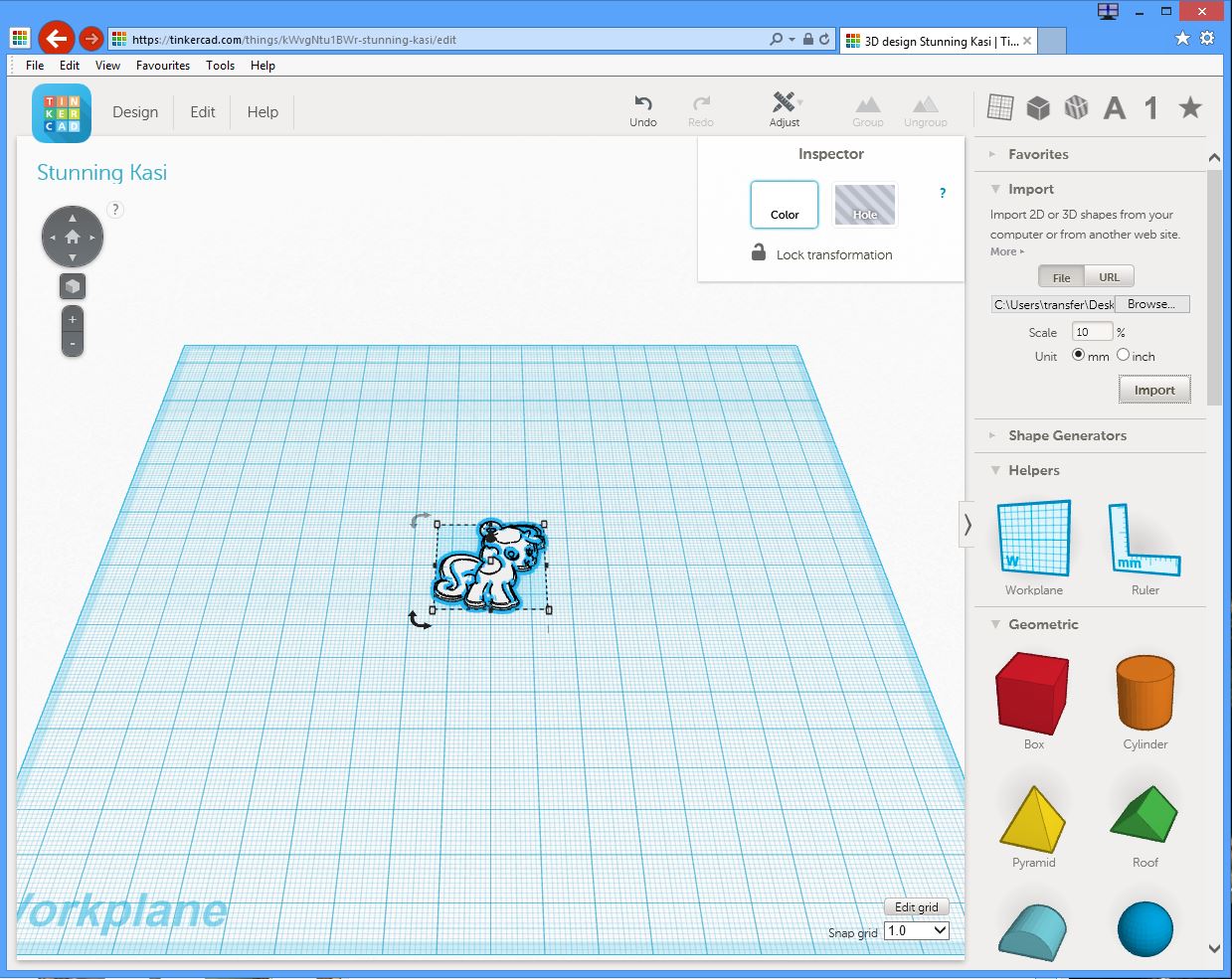Pick the teal Round Roof shape

coord(1033,932)
